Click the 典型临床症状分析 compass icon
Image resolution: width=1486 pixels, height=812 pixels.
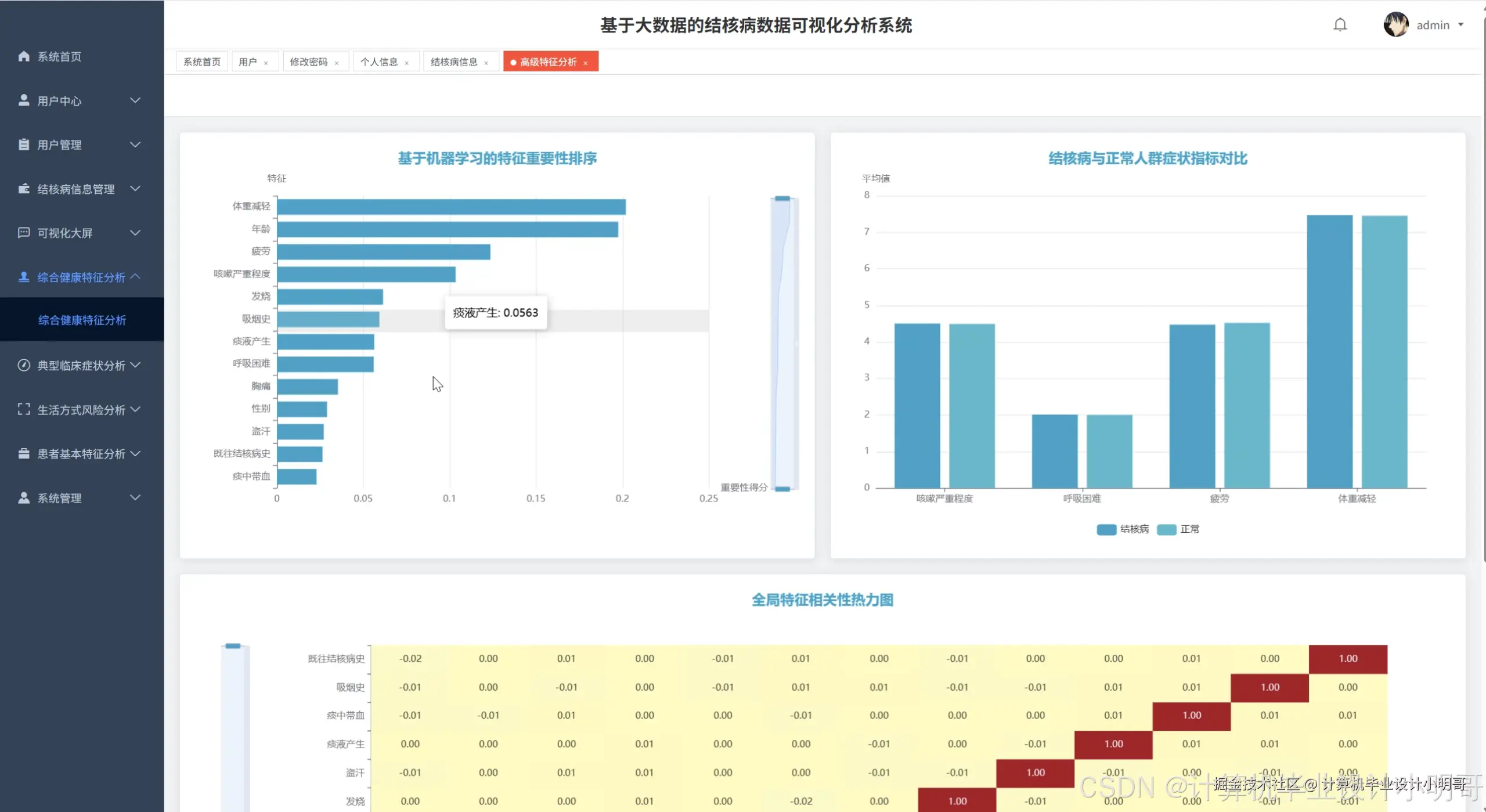(x=24, y=365)
